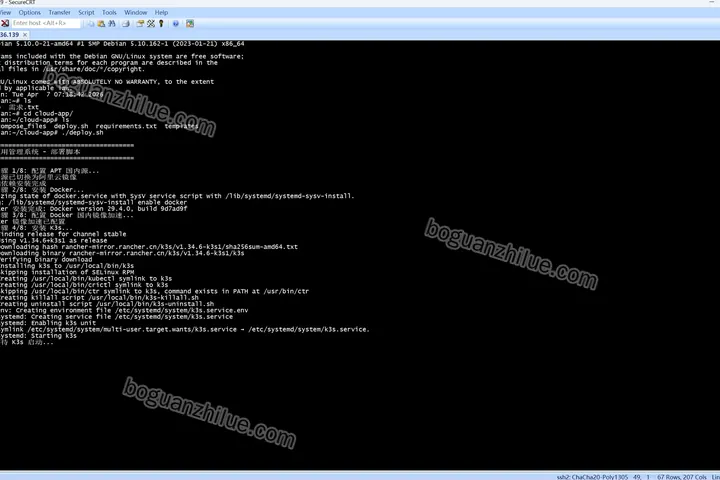Screen dimensions: 720x480
Task: Click the 'systemd: Enabling k3s unit' line
Action: pyautogui.click(x=48, y=323)
